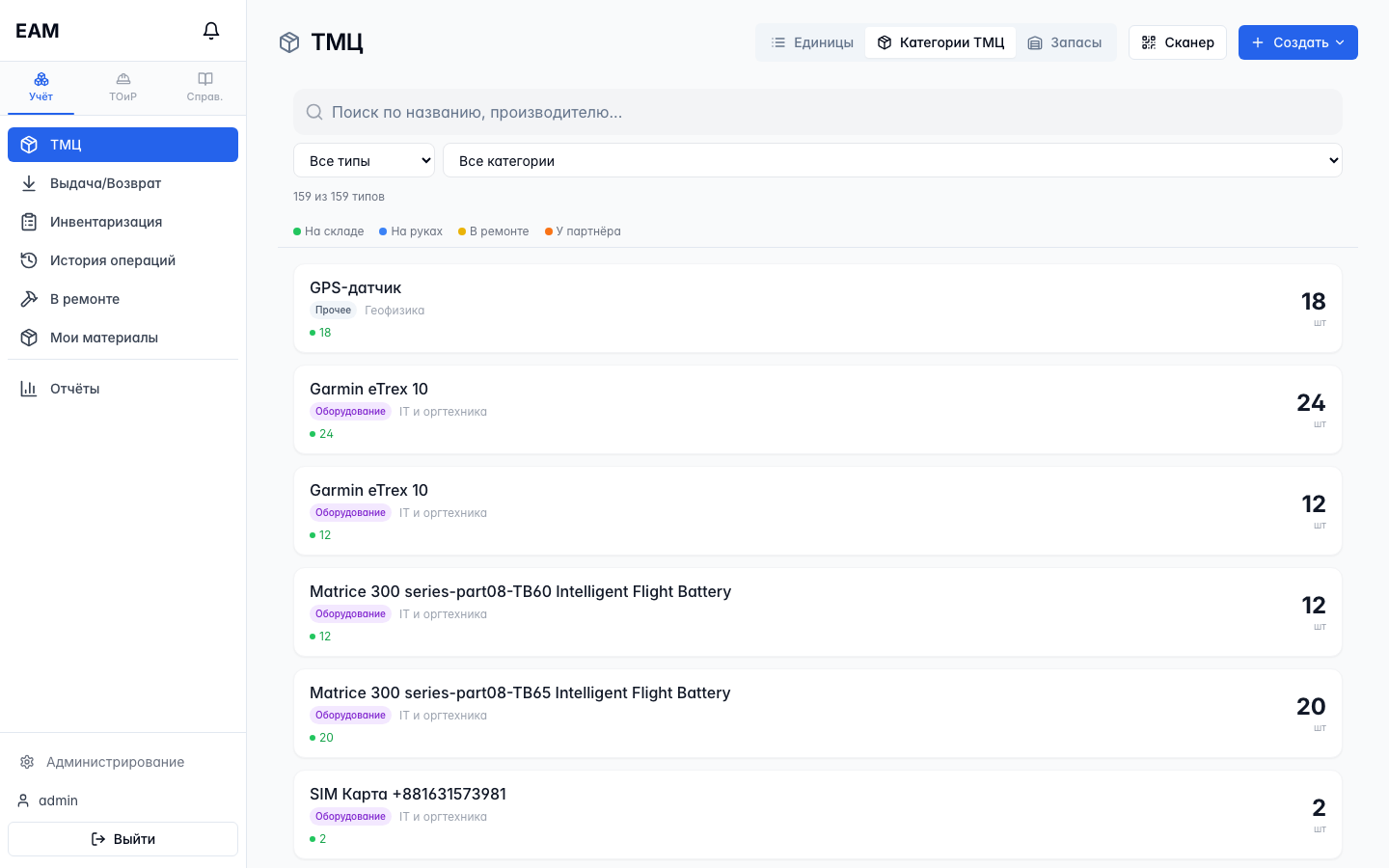Open the Все типы dropdown

[364, 160]
